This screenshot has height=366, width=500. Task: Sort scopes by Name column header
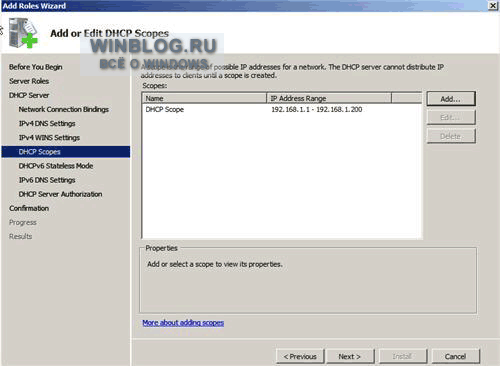(x=205, y=98)
